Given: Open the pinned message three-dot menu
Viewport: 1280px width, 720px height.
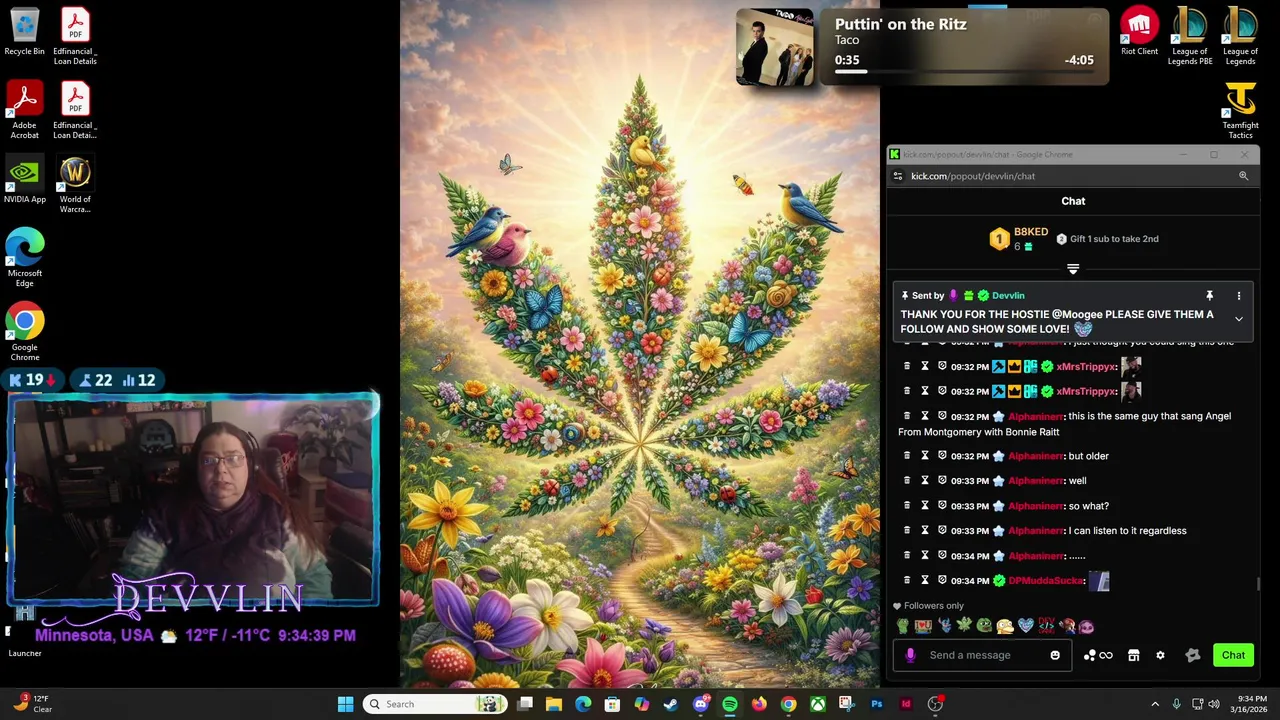Looking at the screenshot, I should coord(1238,296).
